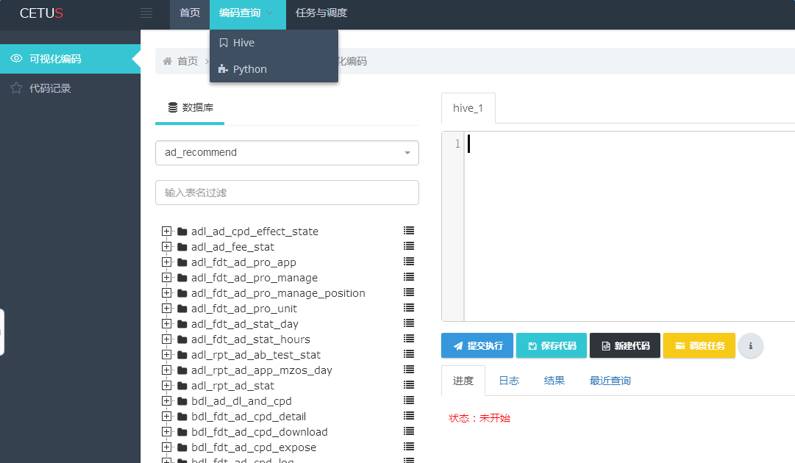The width and height of the screenshot is (795, 463).
Task: Click the list icon for bdl_ad_dl_and_cpd
Action: (409, 400)
